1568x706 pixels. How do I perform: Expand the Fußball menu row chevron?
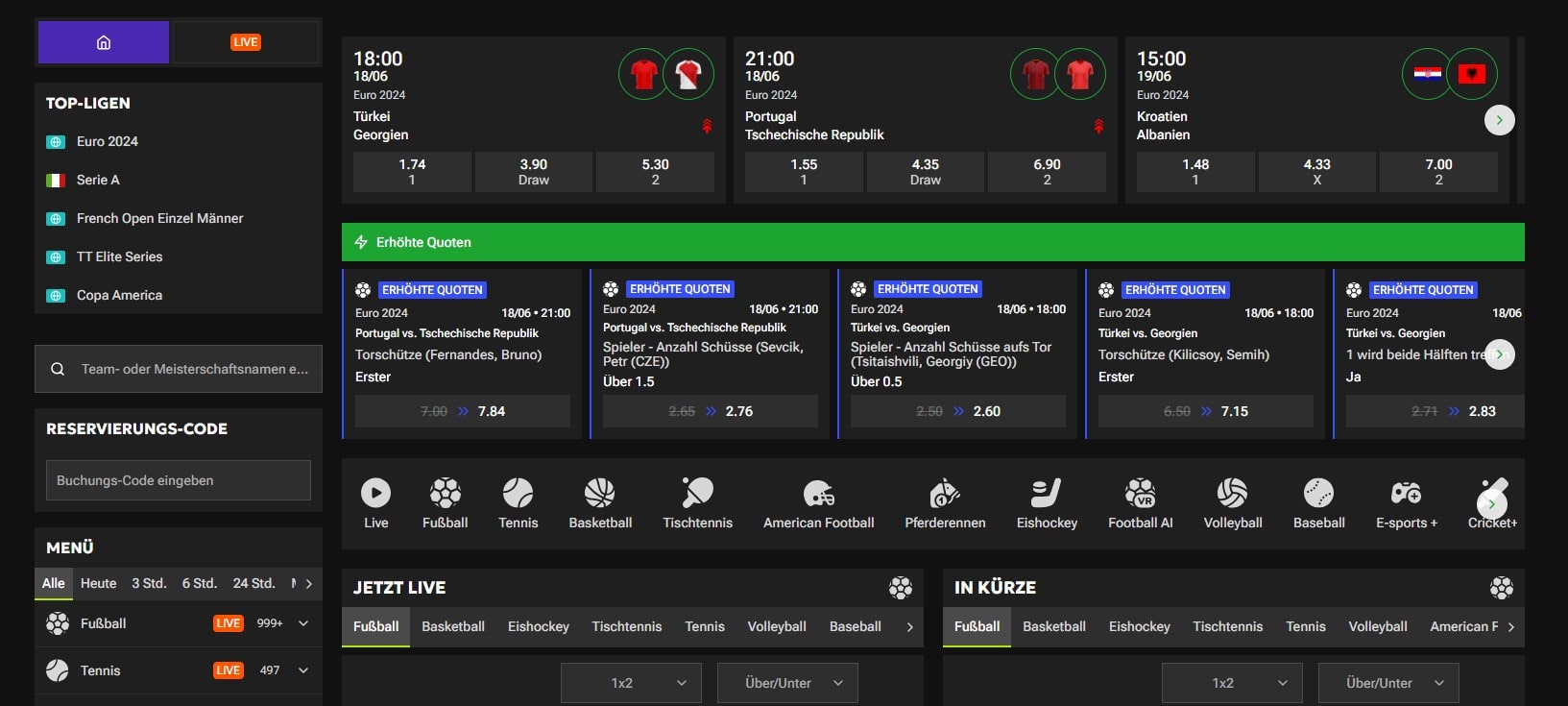pyautogui.click(x=303, y=623)
